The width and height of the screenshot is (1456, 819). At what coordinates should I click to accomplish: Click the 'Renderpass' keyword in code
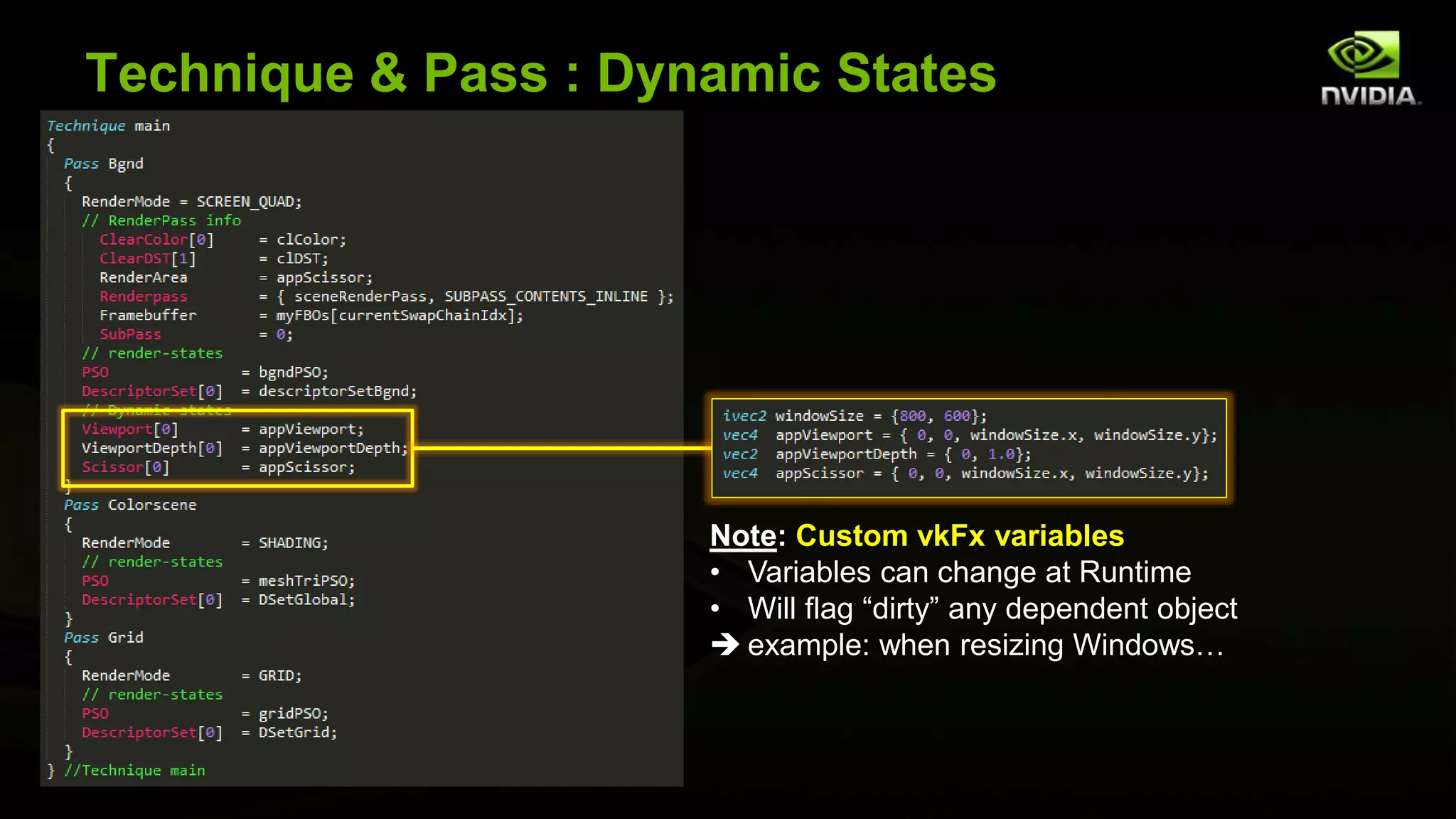144,296
